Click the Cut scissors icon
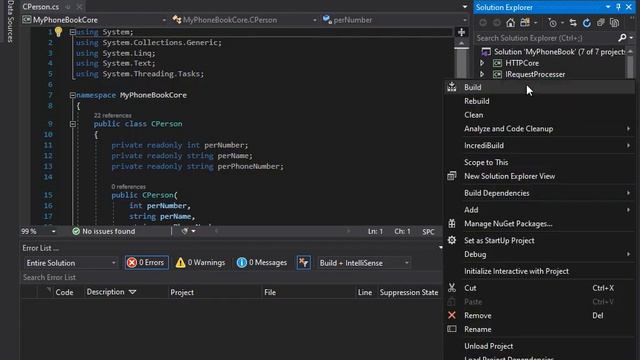 [x=452, y=288]
